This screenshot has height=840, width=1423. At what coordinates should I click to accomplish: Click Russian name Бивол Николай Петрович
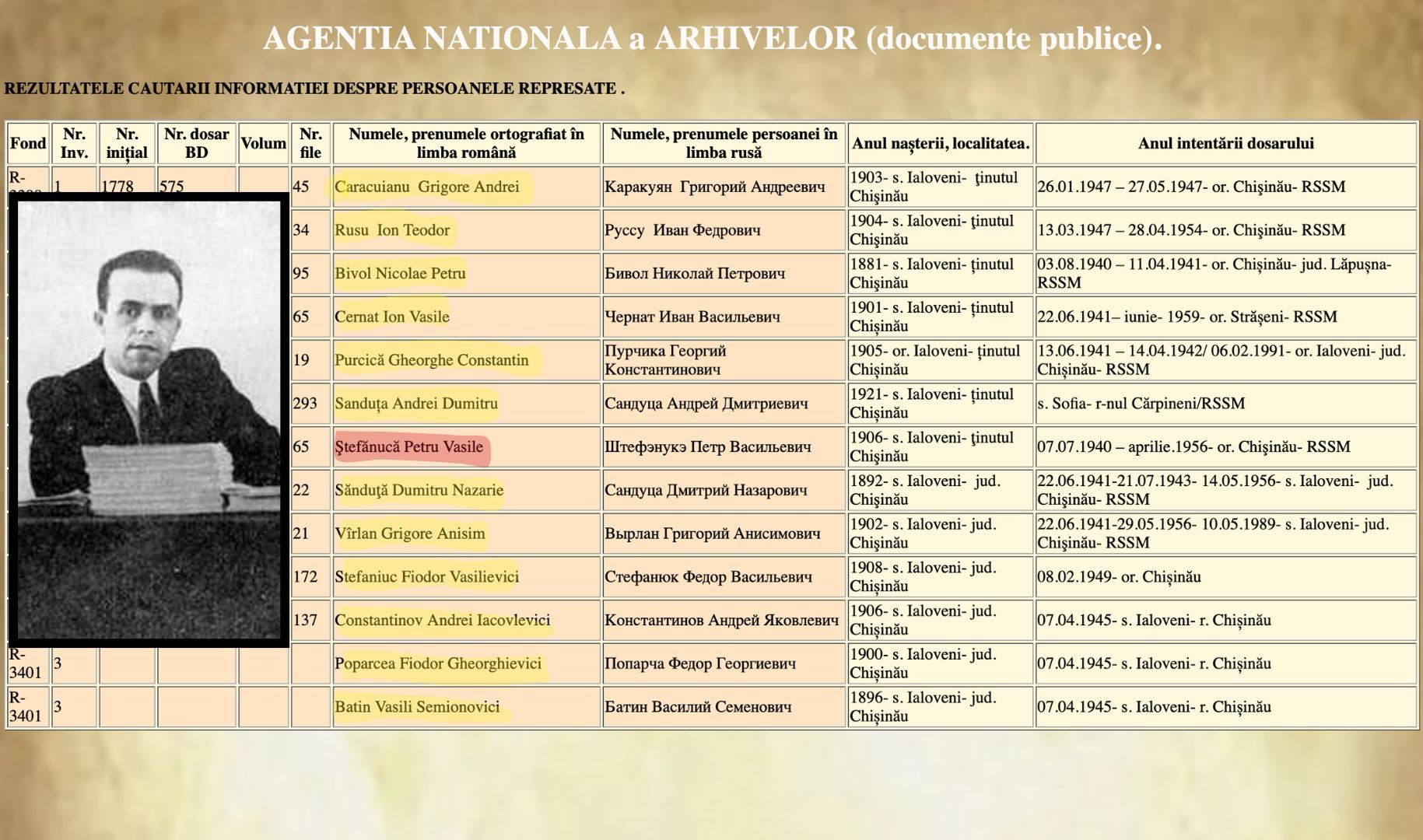click(695, 274)
